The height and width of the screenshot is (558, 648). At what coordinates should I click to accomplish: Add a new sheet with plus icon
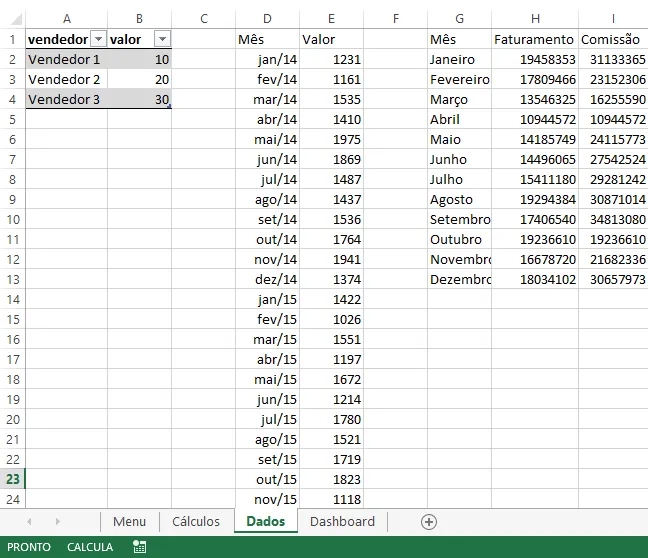pos(429,522)
